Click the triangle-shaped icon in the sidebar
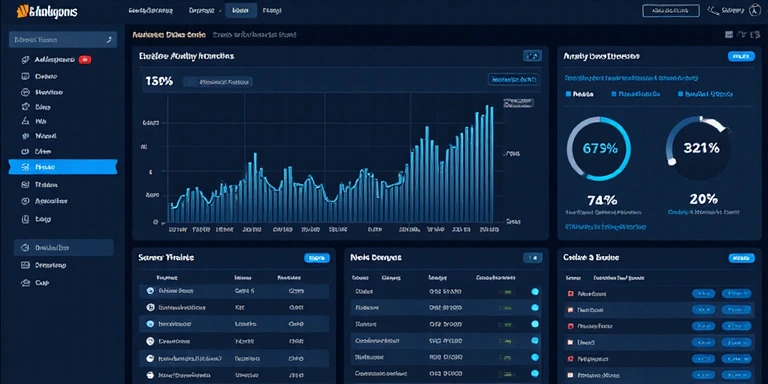The width and height of the screenshot is (768, 384). 26,121
